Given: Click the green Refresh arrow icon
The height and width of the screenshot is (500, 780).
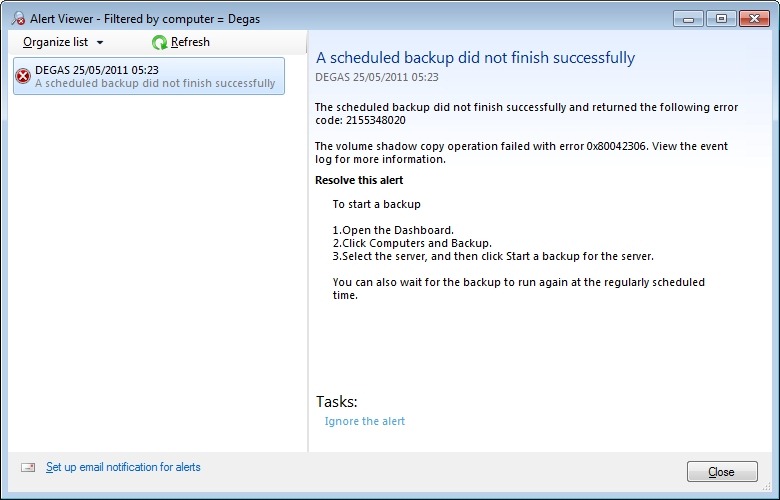Looking at the screenshot, I should [x=160, y=42].
